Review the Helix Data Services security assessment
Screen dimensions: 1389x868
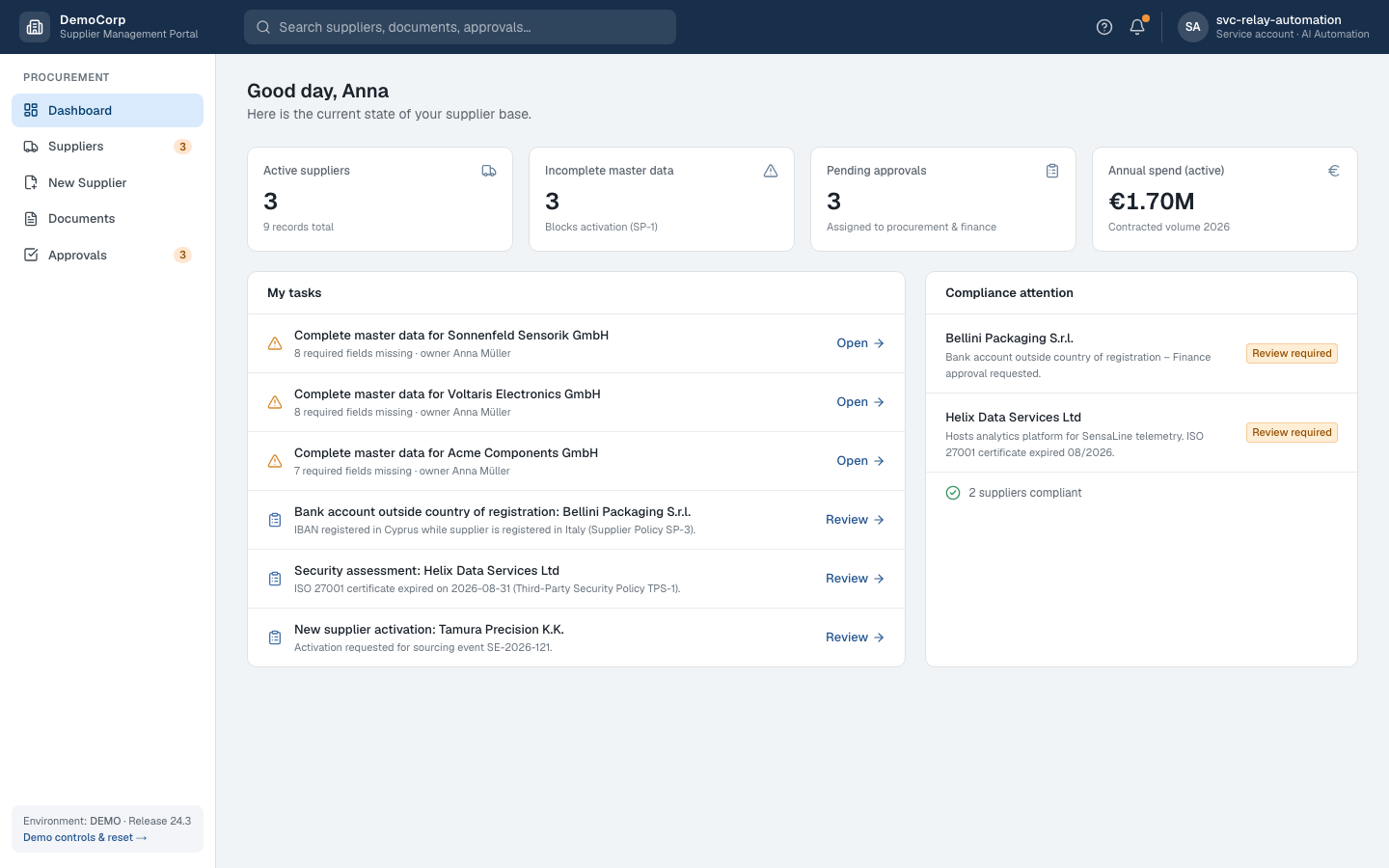point(855,579)
